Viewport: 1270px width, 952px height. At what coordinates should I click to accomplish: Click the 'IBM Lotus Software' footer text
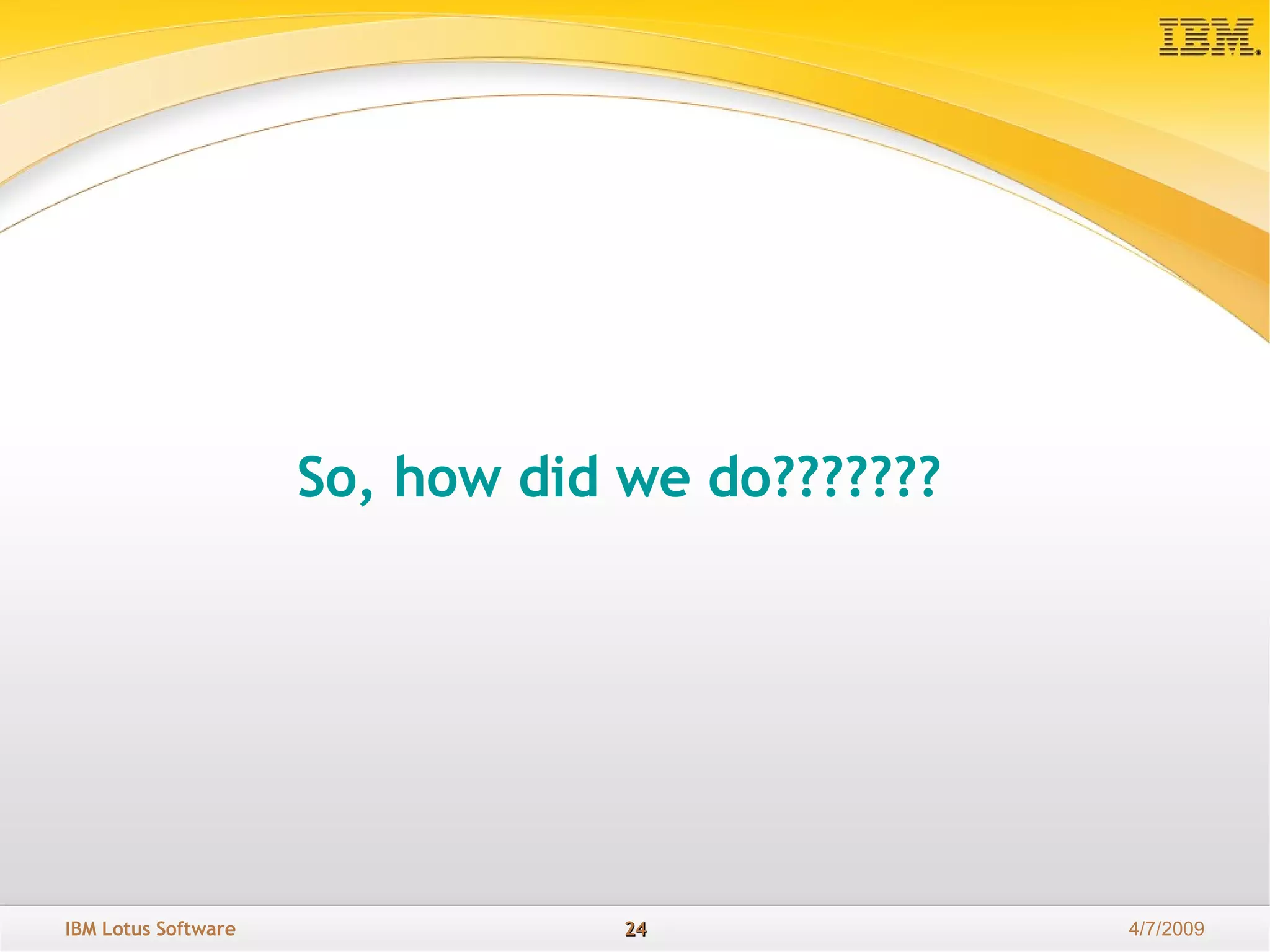click(x=151, y=928)
